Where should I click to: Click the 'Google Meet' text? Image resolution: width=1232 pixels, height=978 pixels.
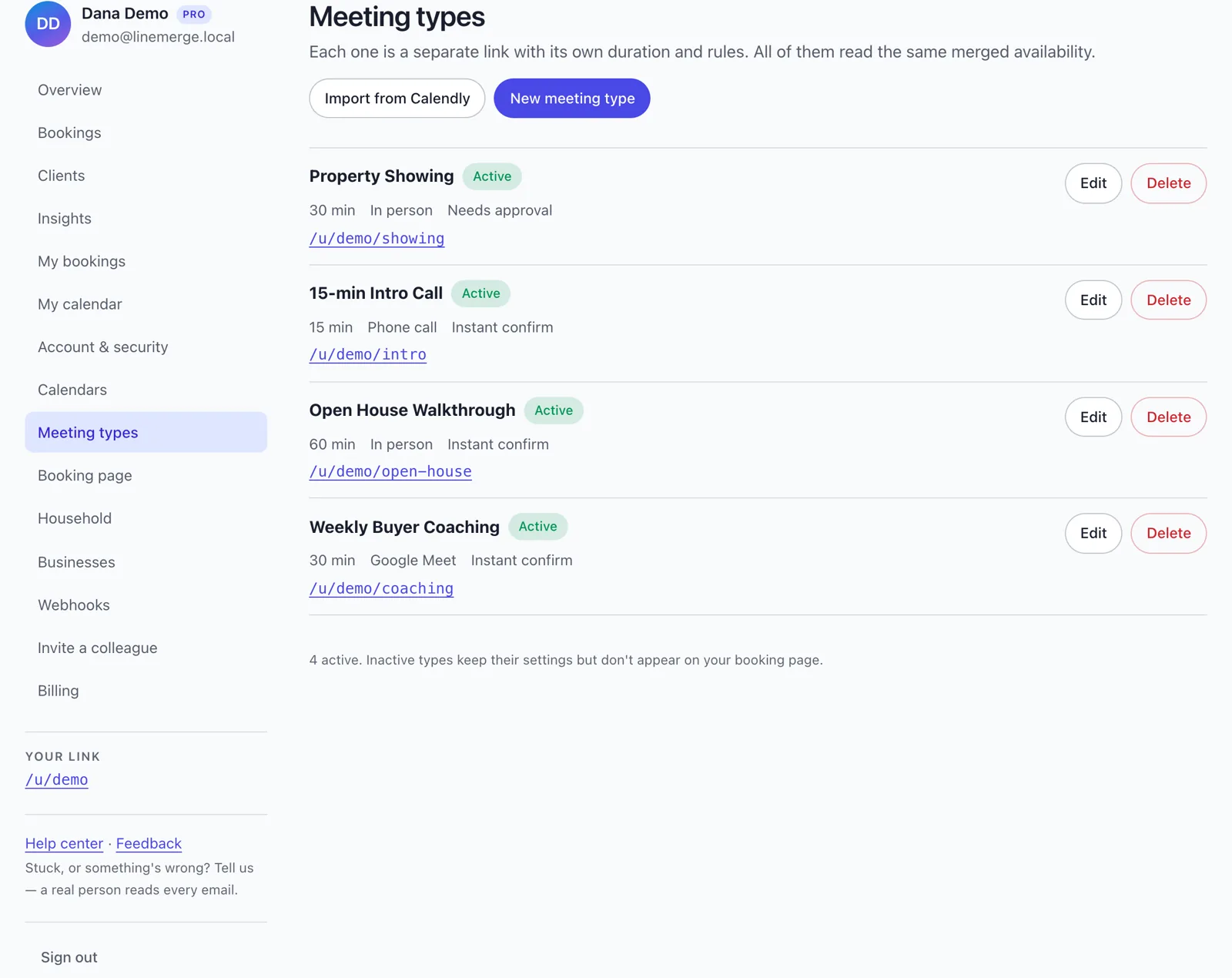point(413,561)
